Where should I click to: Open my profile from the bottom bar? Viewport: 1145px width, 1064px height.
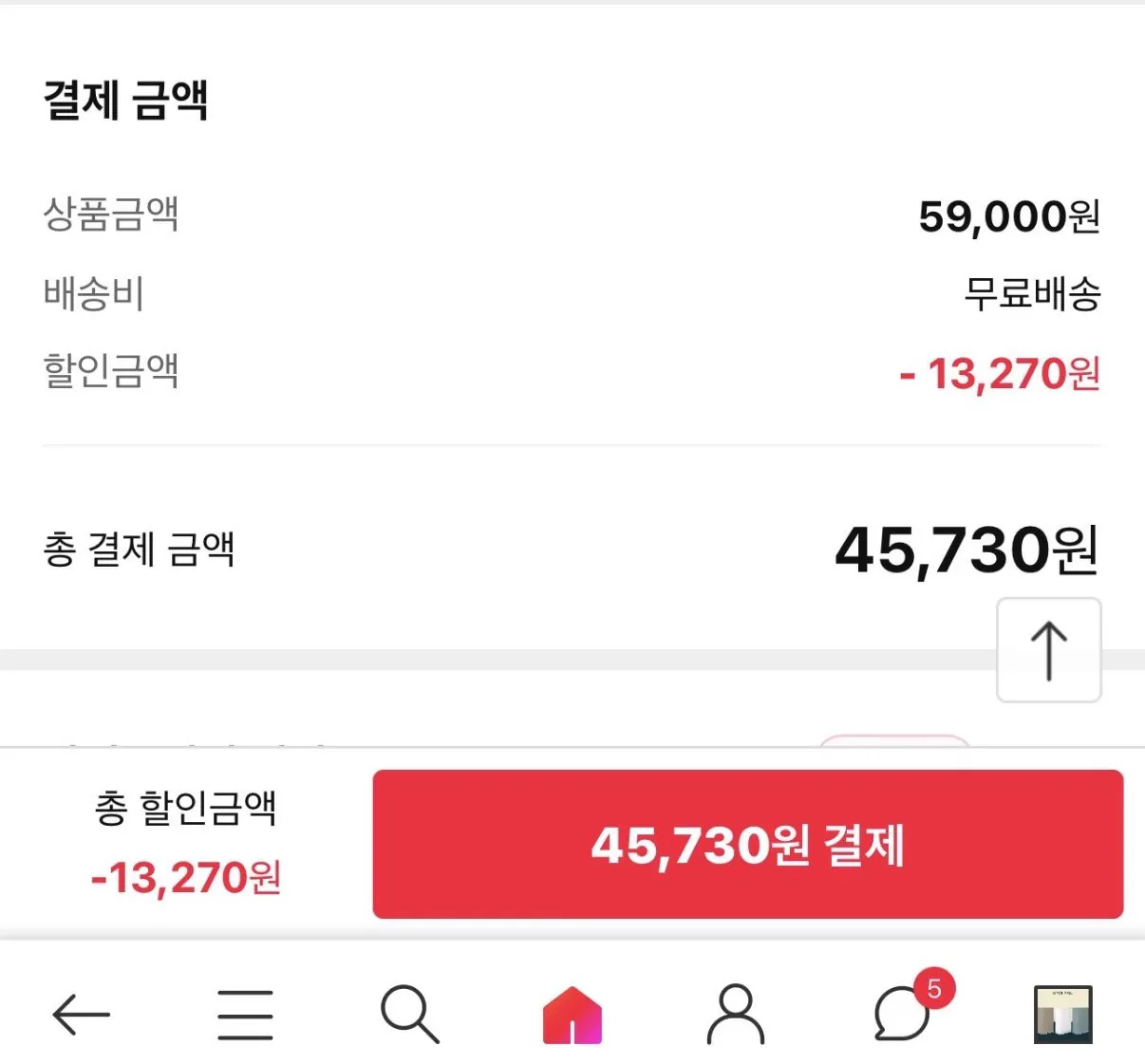coord(736,1014)
